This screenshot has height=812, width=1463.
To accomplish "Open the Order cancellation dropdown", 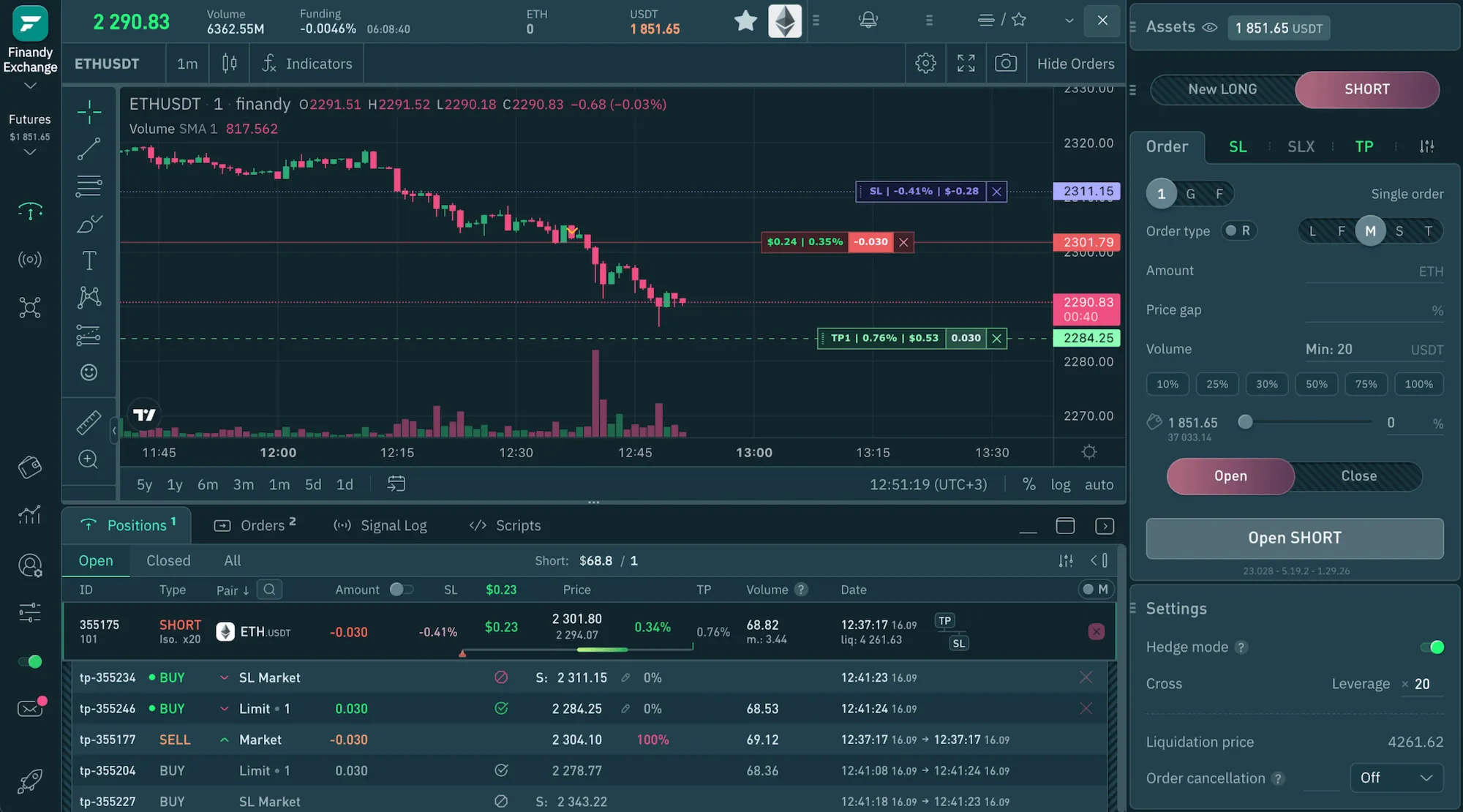I will pos(1396,778).
